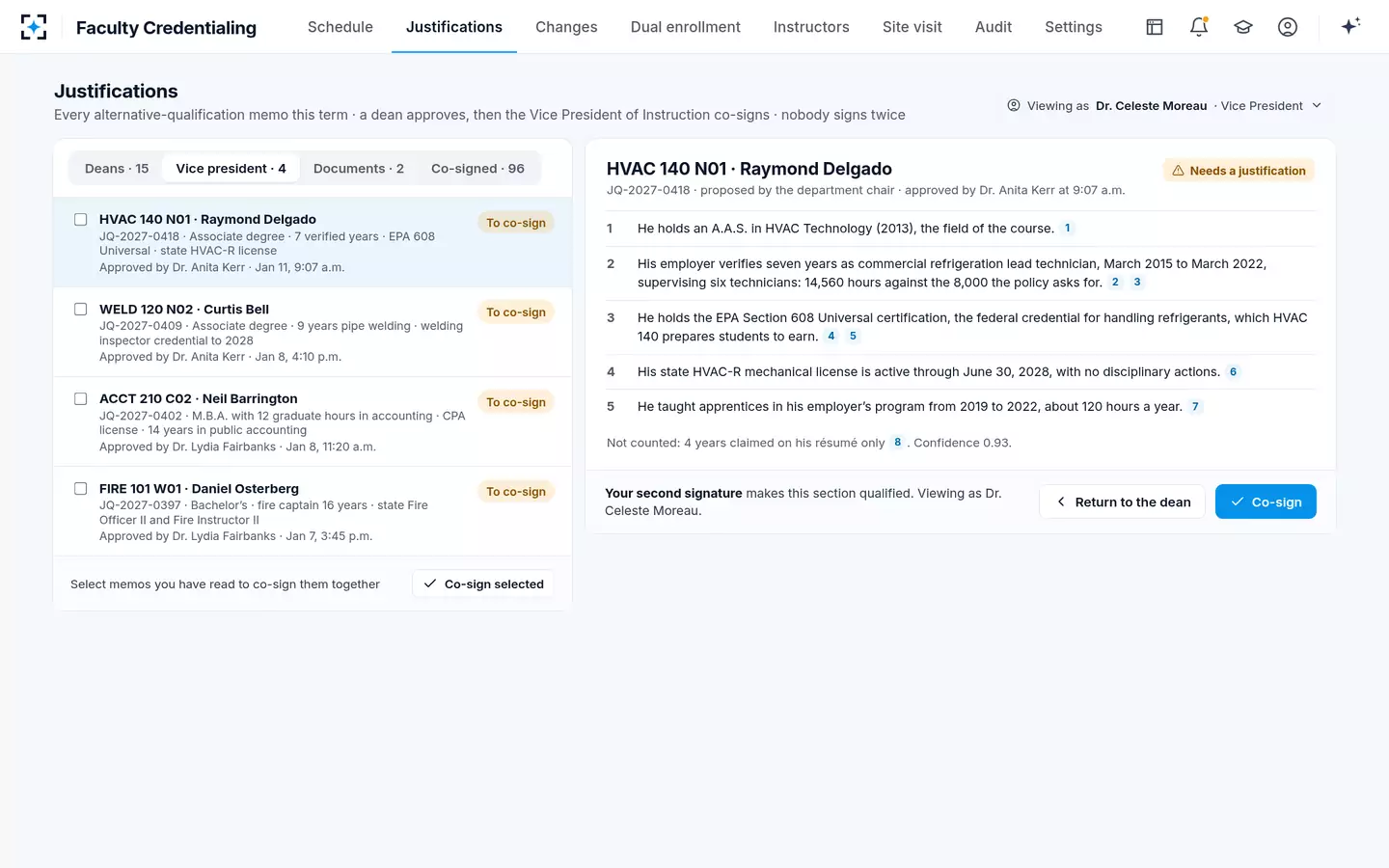Click the Needs a justification badge
Screen dimensions: 1389x868
(1239, 171)
